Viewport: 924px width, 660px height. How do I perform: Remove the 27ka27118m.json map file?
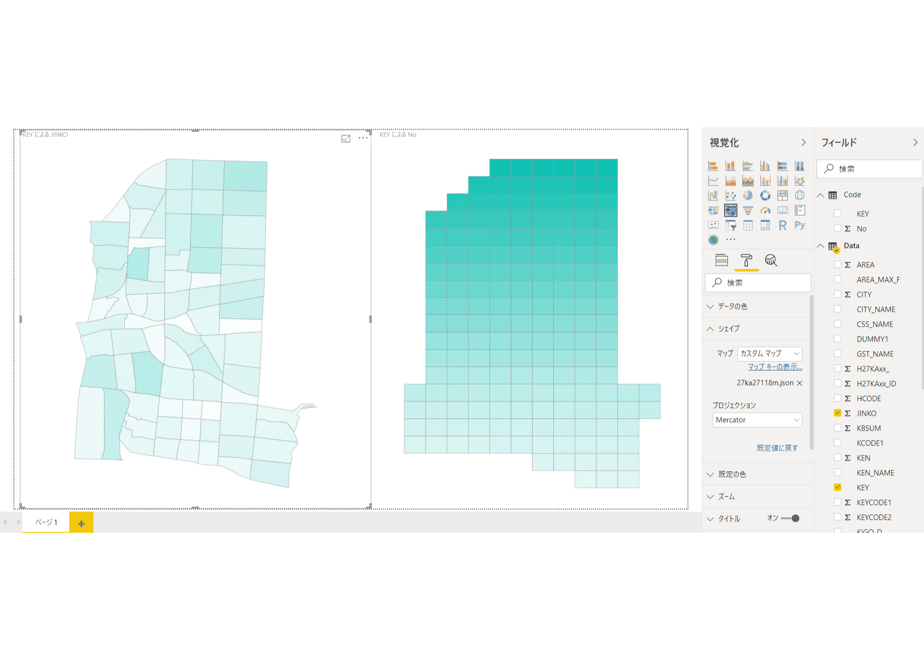(800, 383)
